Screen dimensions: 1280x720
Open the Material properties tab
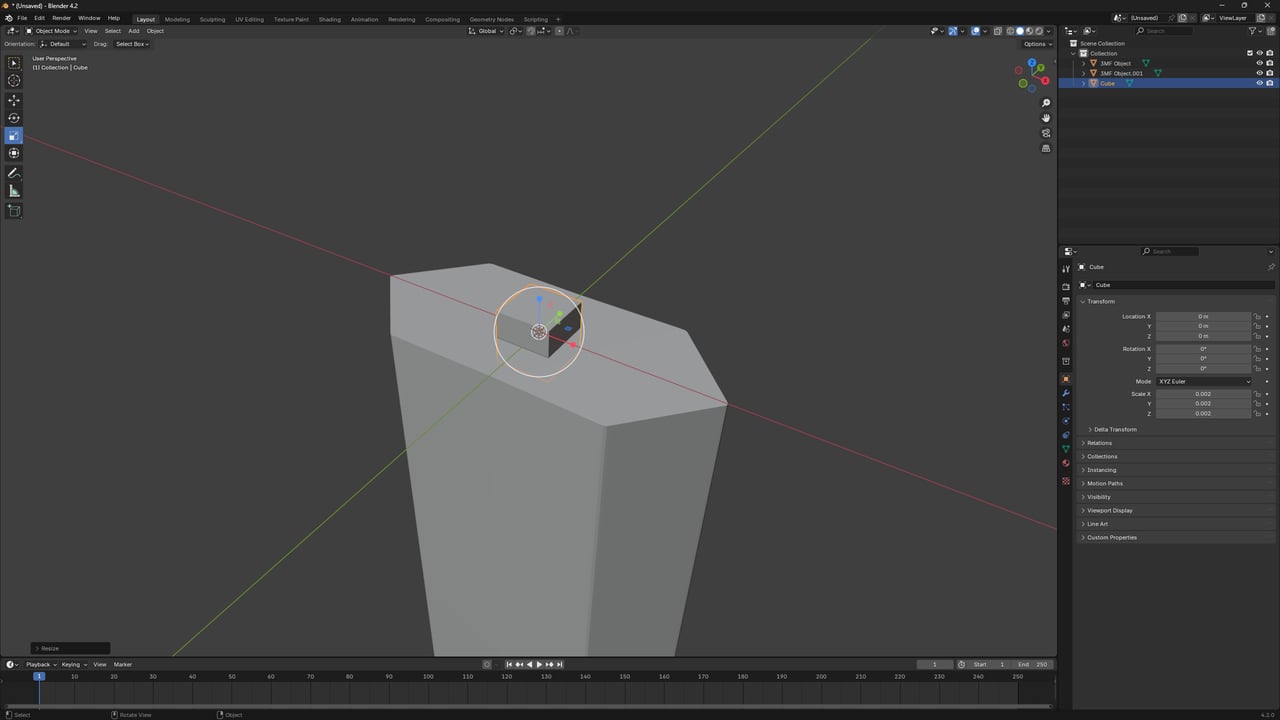pos(1066,463)
